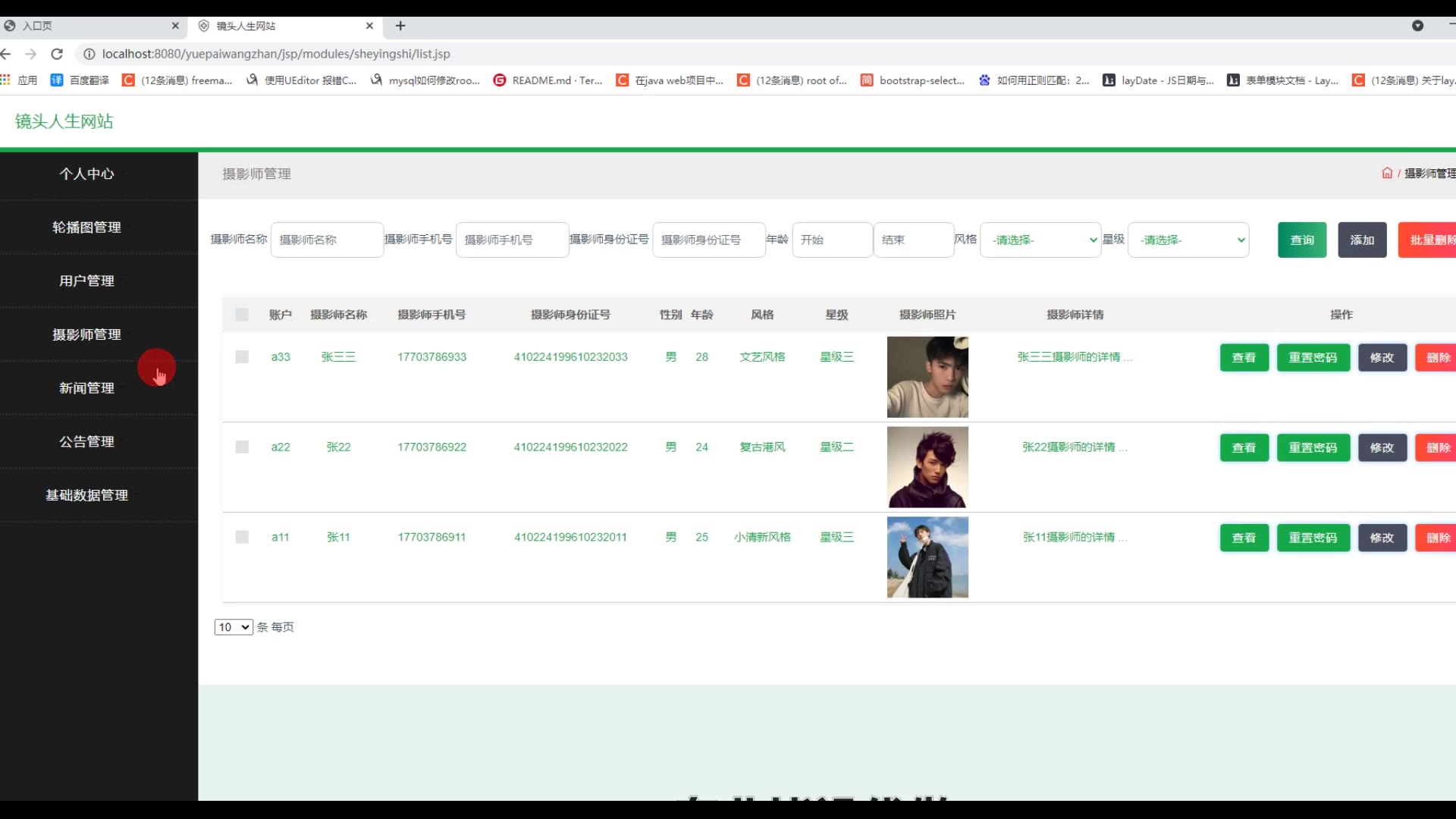Open the rows-per-page dropdown
The height and width of the screenshot is (819, 1456).
point(234,627)
